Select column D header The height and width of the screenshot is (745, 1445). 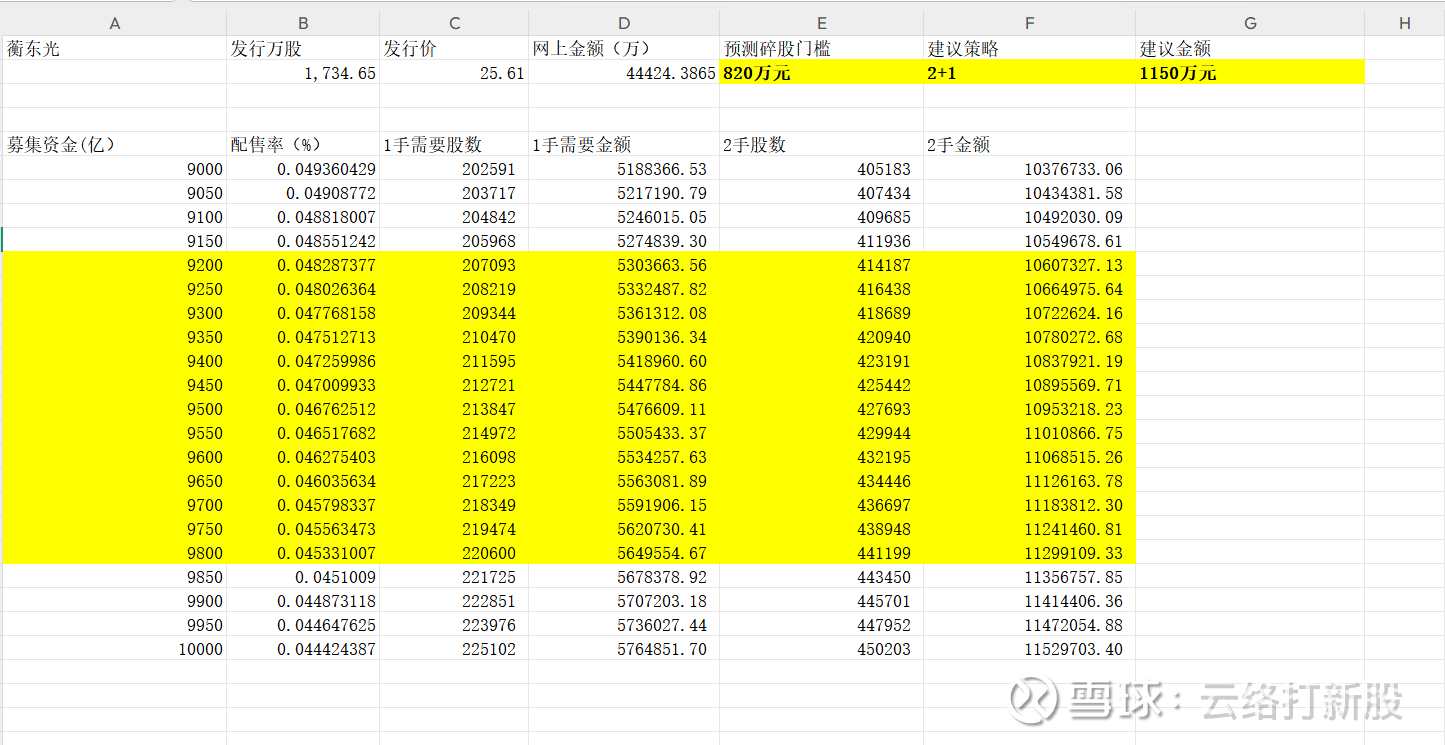click(x=624, y=23)
